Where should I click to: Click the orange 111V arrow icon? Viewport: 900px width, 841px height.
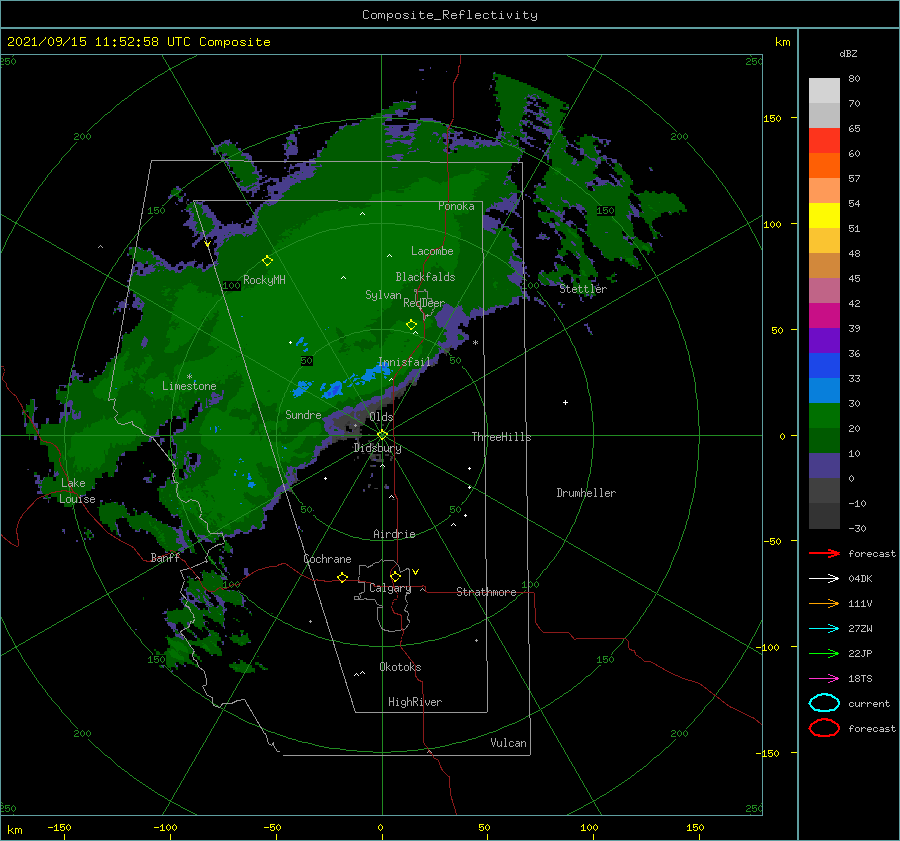[x=824, y=603]
